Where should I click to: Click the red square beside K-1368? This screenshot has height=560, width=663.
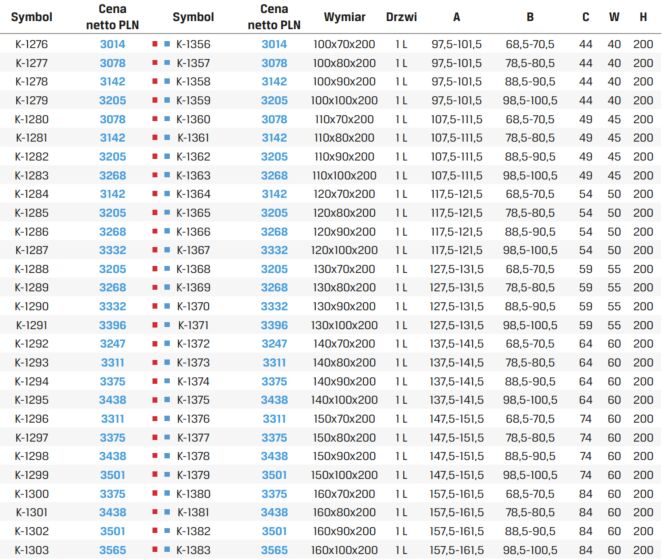point(155,269)
